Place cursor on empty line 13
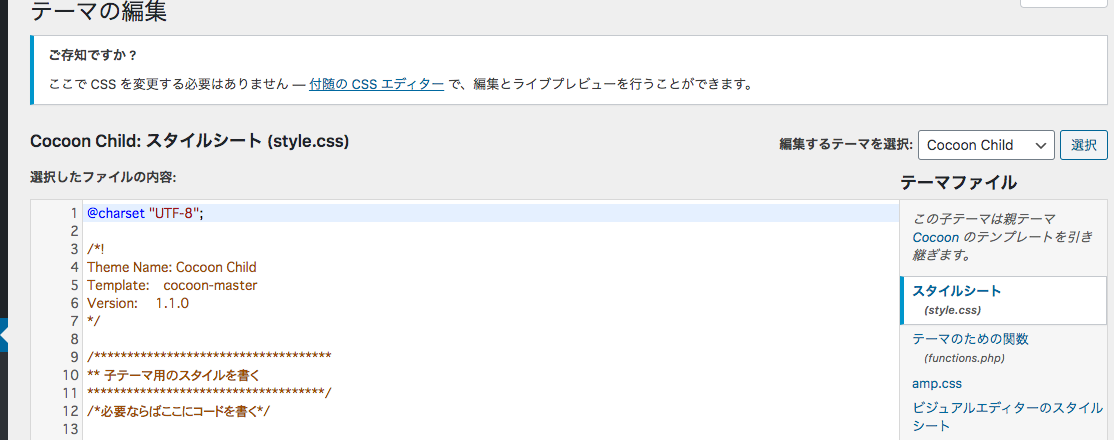Viewport: 1114px width, 440px height. coord(490,429)
